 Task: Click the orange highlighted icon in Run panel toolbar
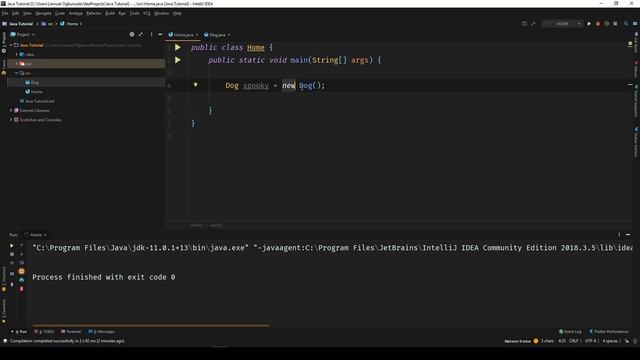pos(22,271)
